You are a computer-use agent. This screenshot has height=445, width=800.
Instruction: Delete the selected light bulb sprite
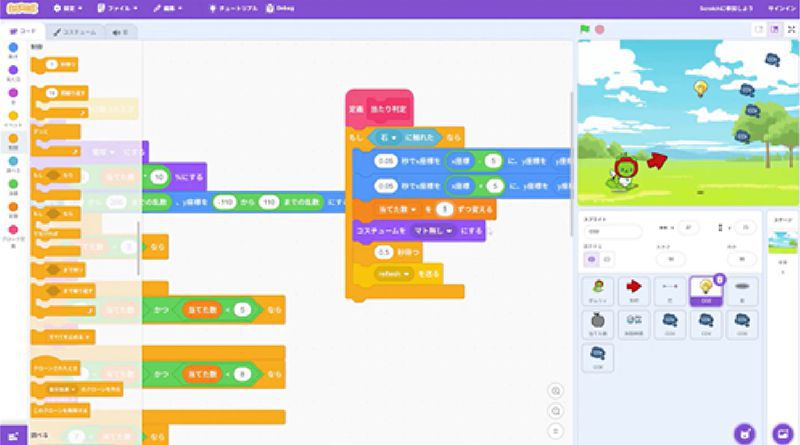pyautogui.click(x=719, y=279)
